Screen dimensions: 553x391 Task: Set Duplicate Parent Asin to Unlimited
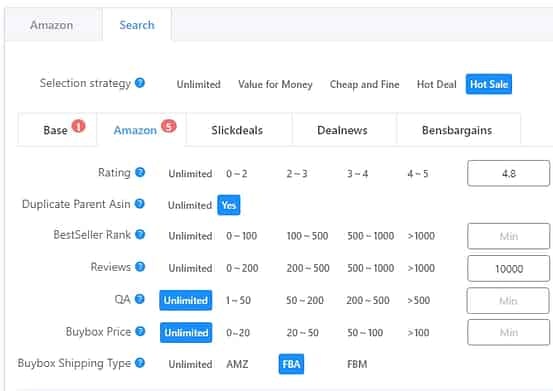(190, 205)
